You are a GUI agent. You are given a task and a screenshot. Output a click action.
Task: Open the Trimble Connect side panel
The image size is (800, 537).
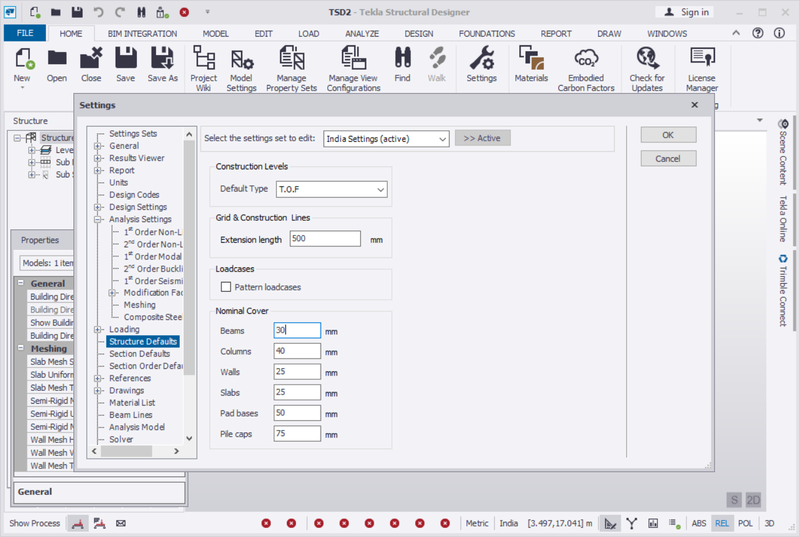tap(784, 290)
